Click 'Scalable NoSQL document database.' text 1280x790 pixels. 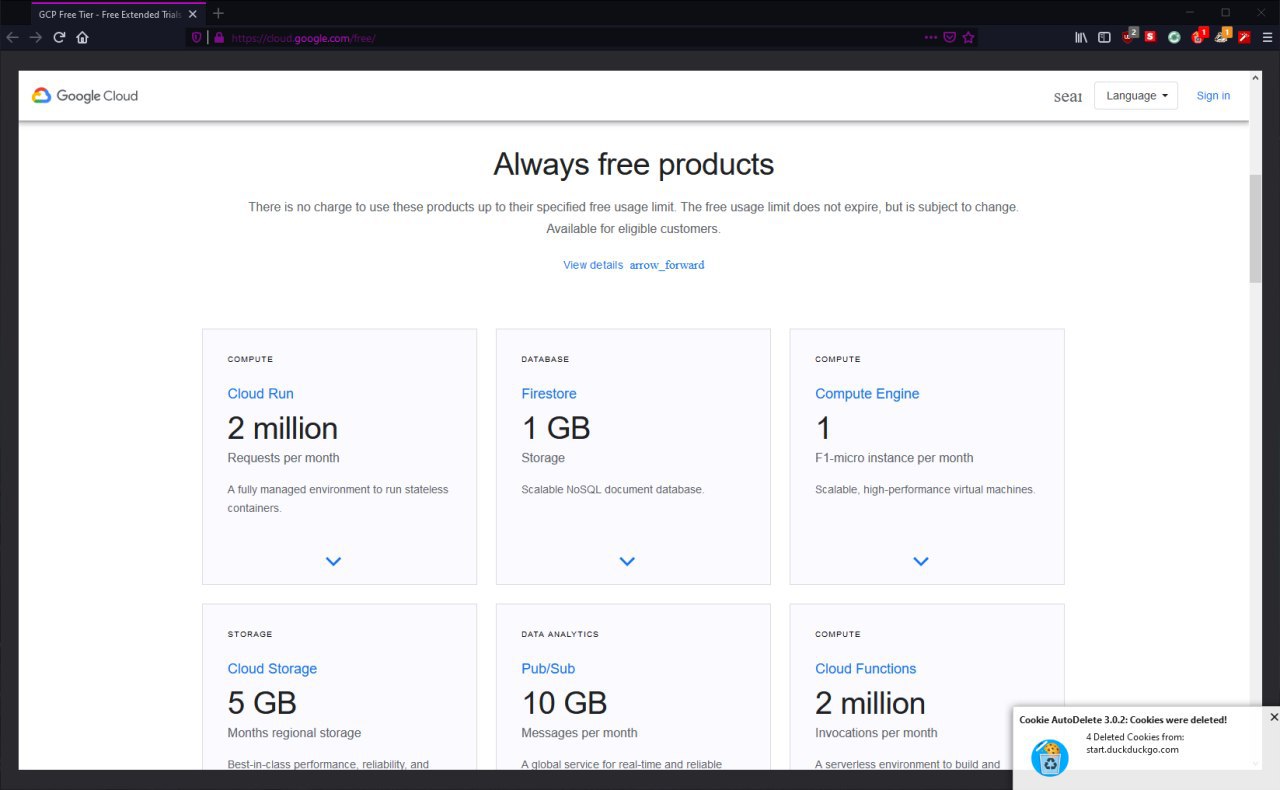613,490
